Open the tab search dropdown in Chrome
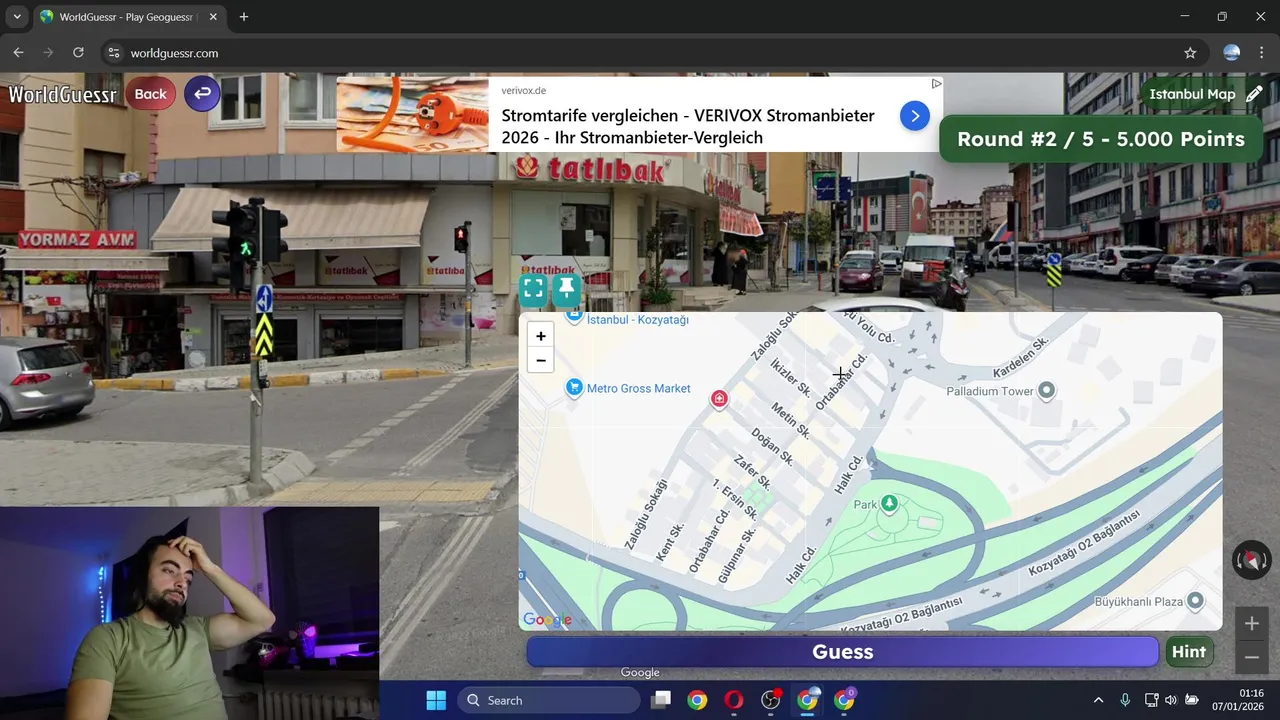 17,17
